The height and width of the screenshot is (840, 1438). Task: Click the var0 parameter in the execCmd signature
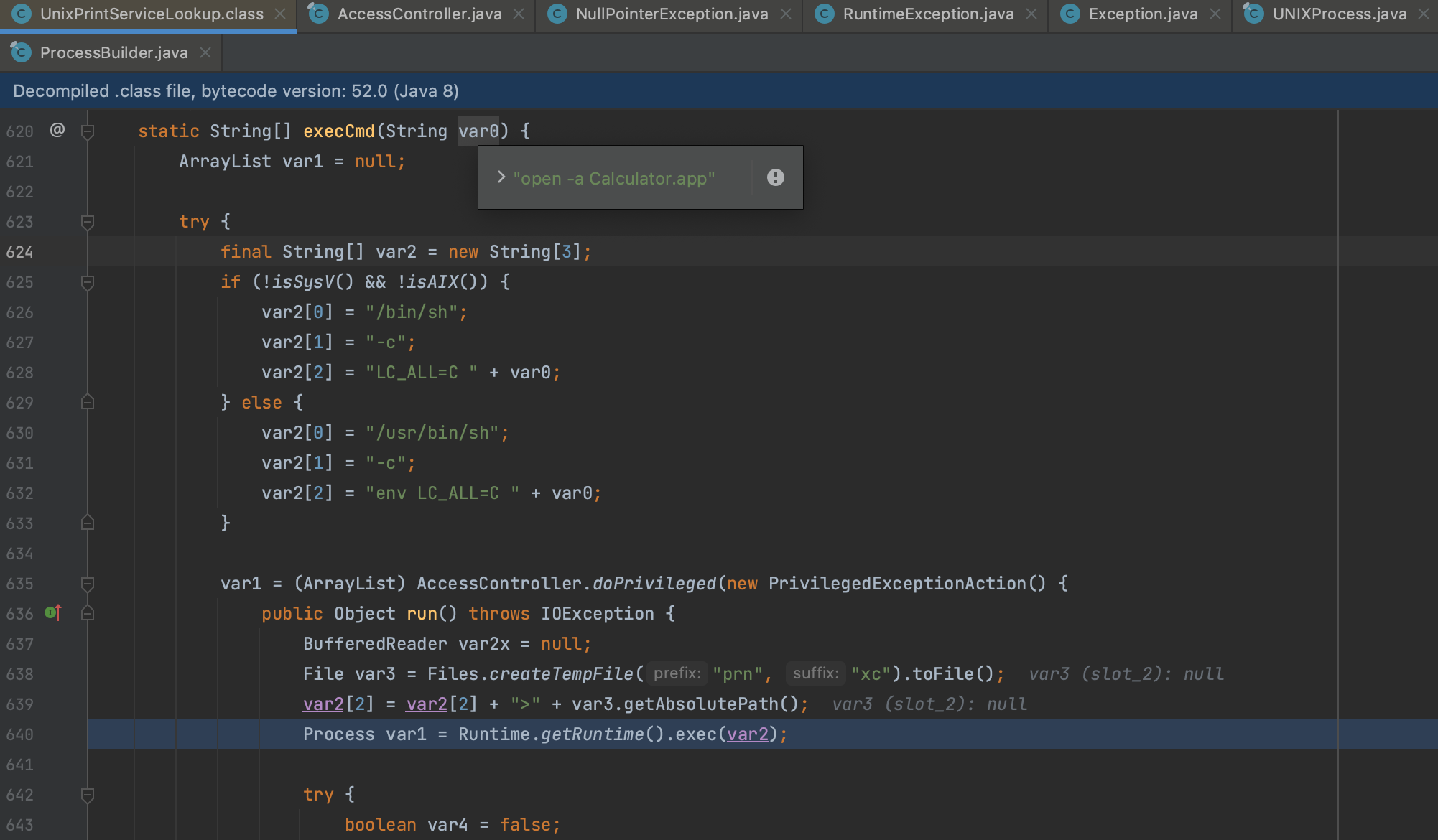[x=478, y=131]
